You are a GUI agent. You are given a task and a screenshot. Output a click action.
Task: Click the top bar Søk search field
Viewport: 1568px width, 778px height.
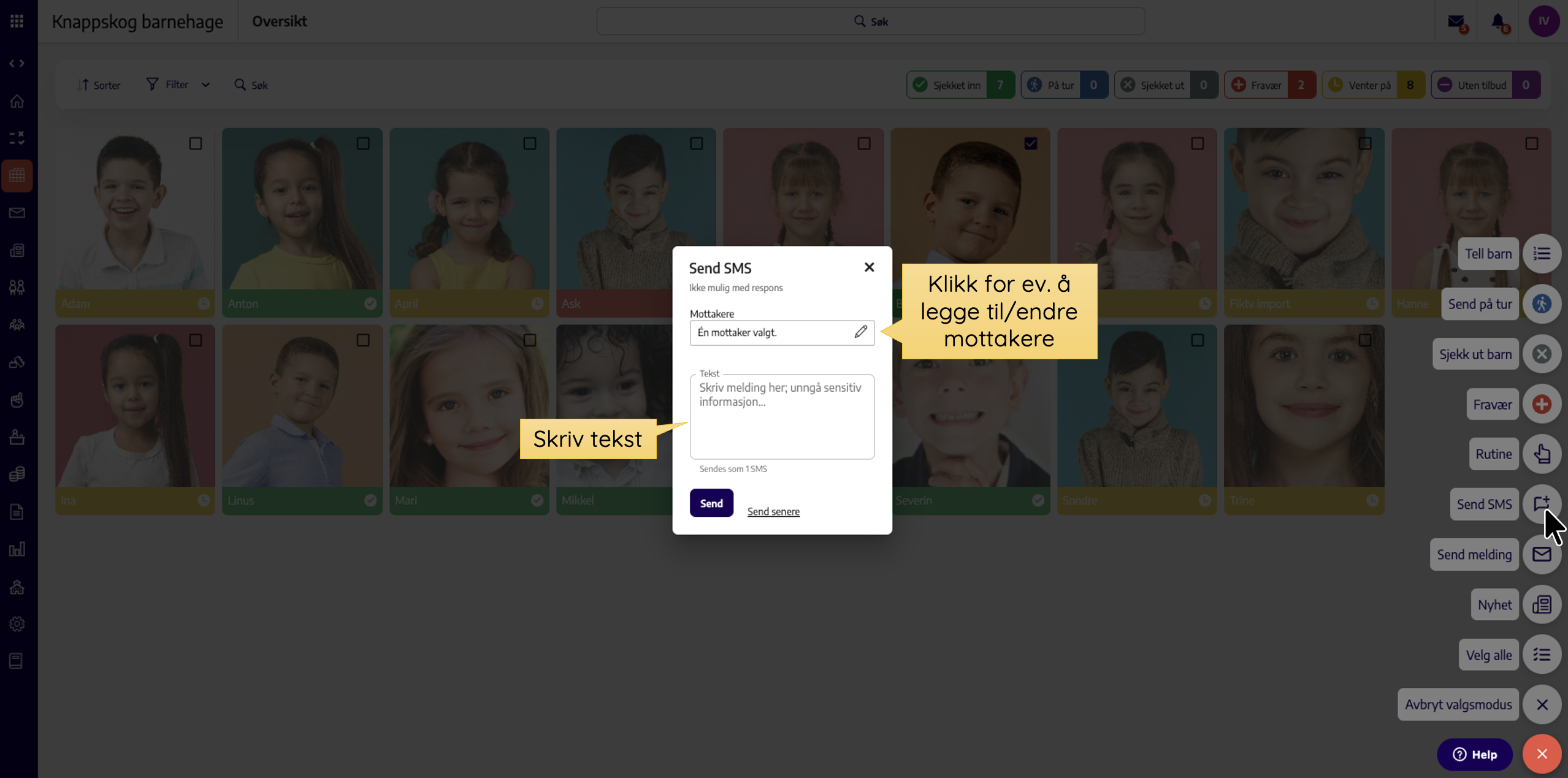tap(871, 21)
